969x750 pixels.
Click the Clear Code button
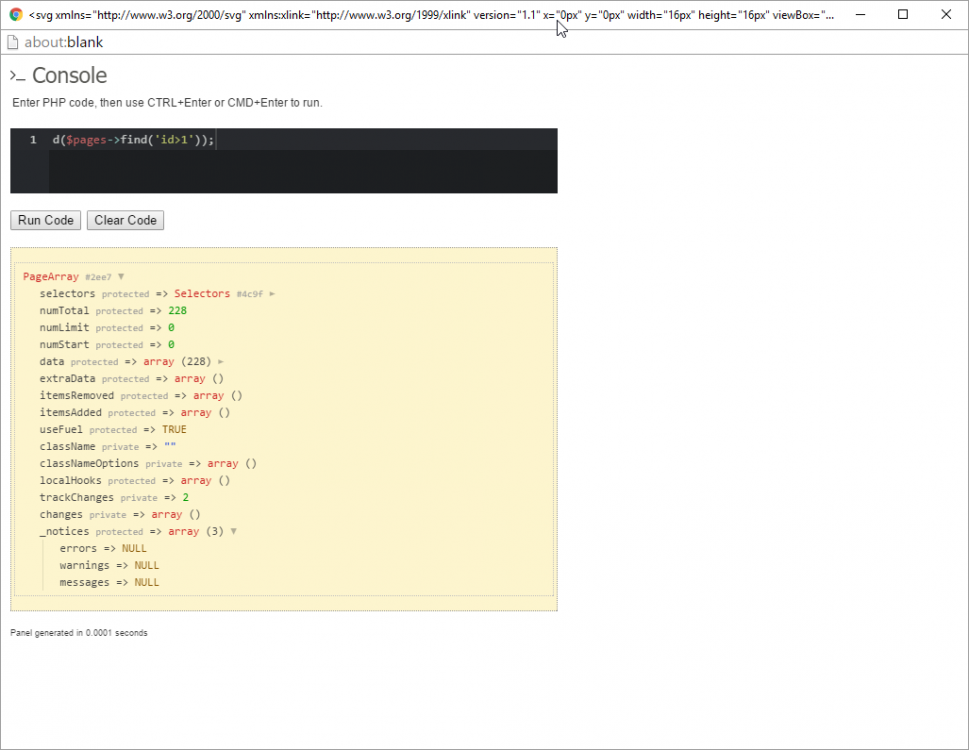tap(124, 220)
